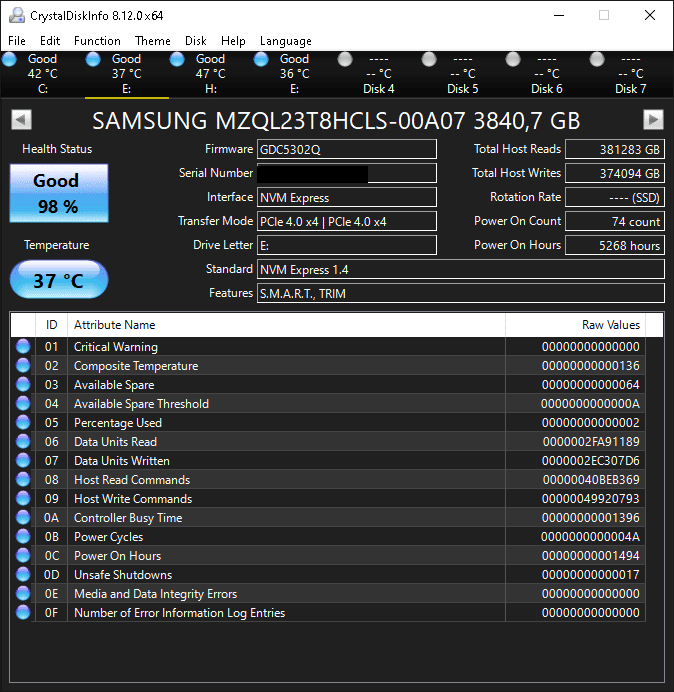Click the Total Host Writes value 374094 GB
This screenshot has width=674, height=692.
click(615, 173)
